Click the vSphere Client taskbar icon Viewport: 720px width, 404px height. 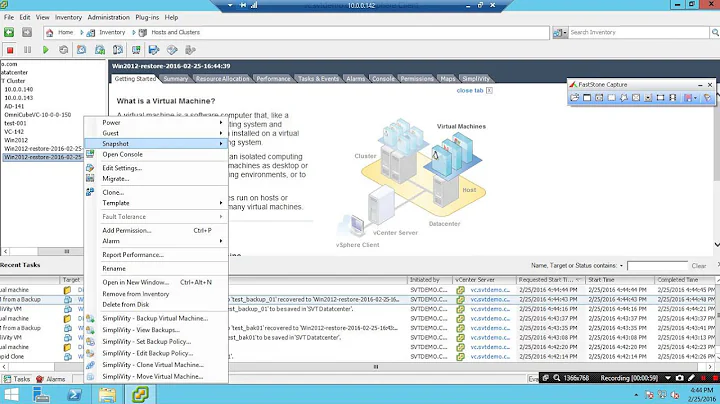(140, 395)
